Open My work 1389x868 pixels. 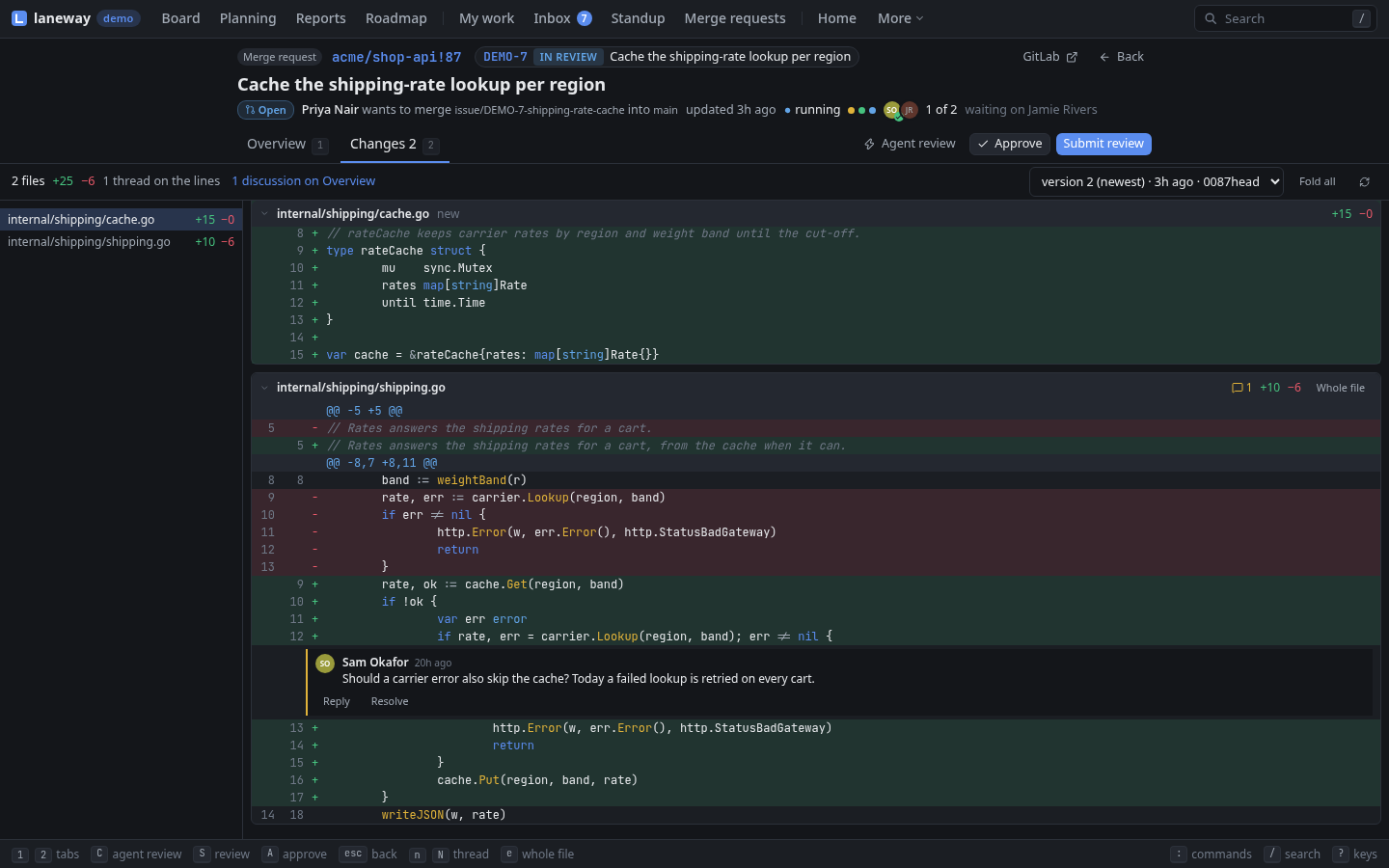point(486,18)
